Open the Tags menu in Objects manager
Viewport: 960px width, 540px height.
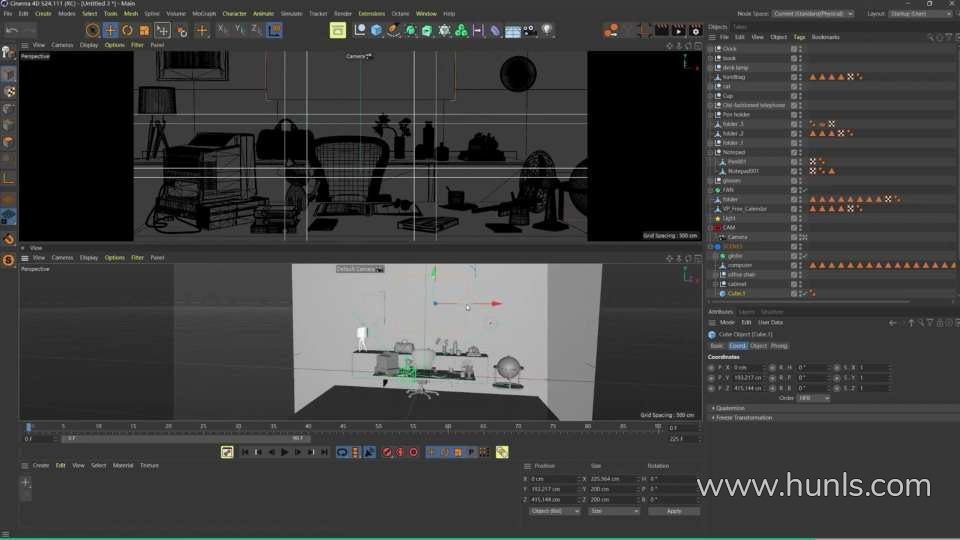799,37
